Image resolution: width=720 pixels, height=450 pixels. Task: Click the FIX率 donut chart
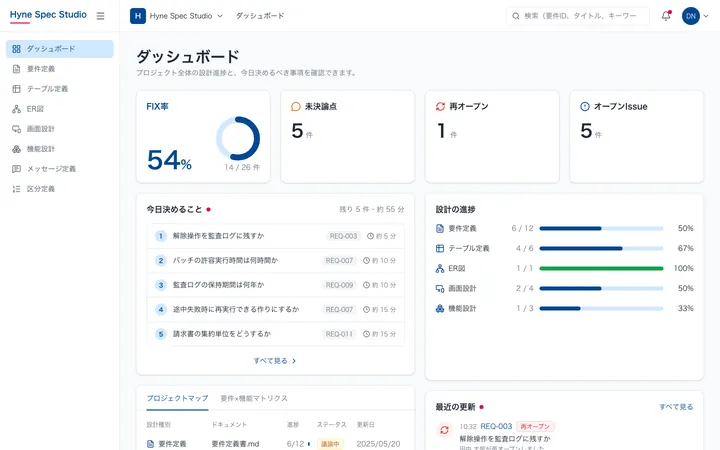click(238, 138)
